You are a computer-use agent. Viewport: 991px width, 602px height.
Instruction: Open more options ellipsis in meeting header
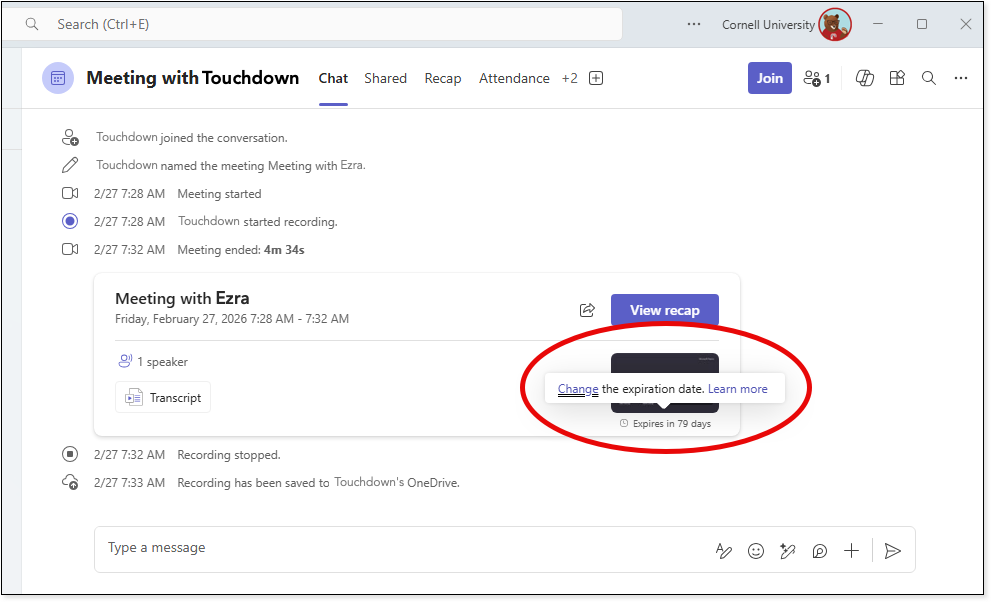pyautogui.click(x=961, y=78)
